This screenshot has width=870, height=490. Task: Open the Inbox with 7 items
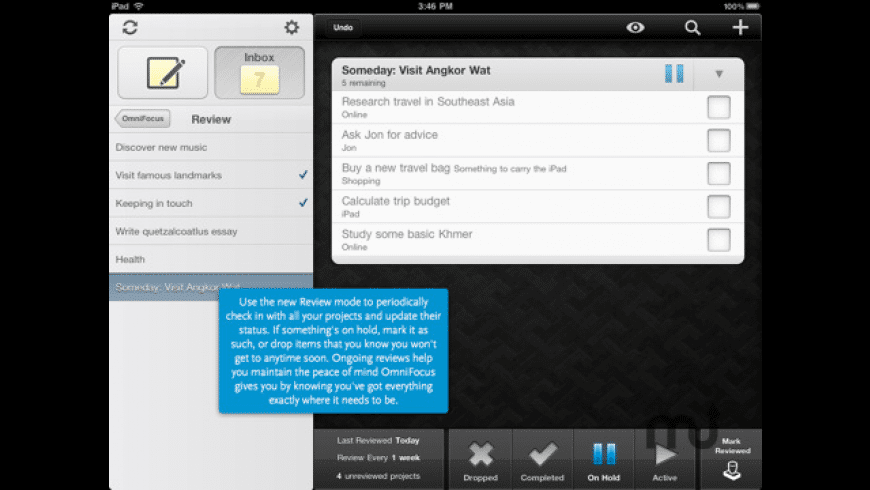[259, 73]
